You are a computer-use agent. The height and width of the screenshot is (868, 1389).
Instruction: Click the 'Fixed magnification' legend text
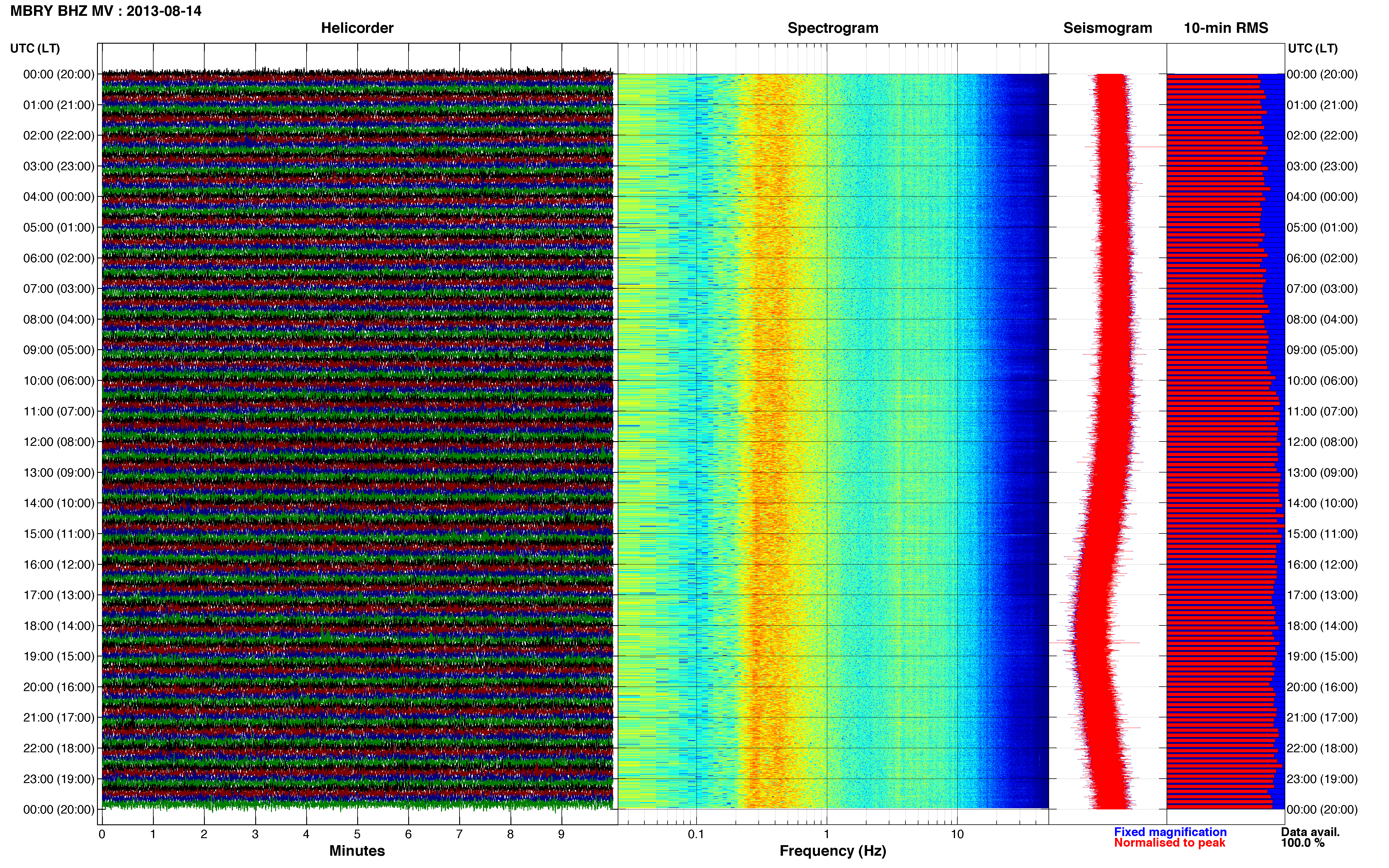pyautogui.click(x=1170, y=832)
